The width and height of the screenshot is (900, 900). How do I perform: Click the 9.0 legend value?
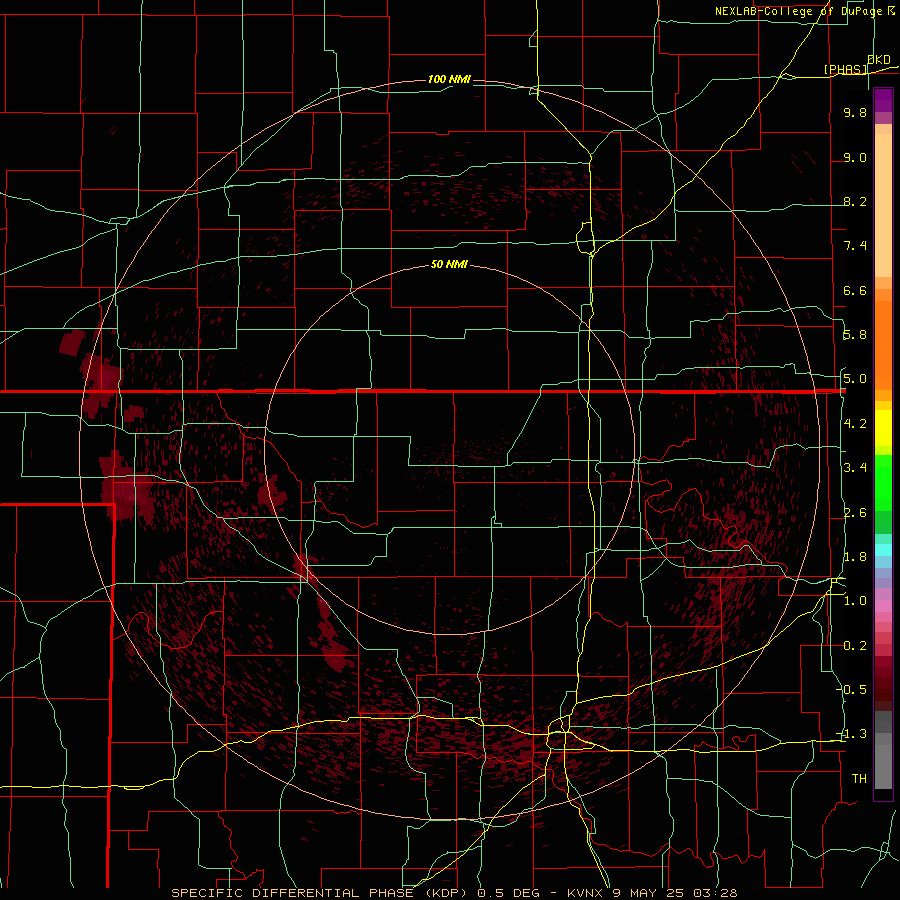855,158
